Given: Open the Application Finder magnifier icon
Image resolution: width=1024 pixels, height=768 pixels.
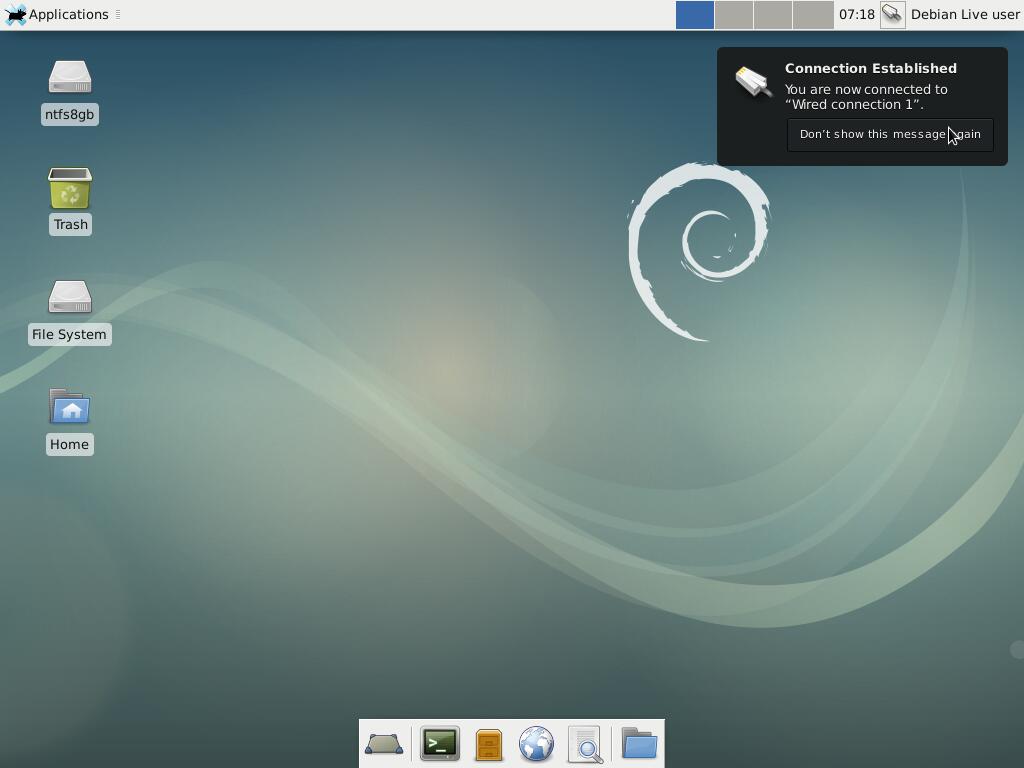Looking at the screenshot, I should coord(586,744).
